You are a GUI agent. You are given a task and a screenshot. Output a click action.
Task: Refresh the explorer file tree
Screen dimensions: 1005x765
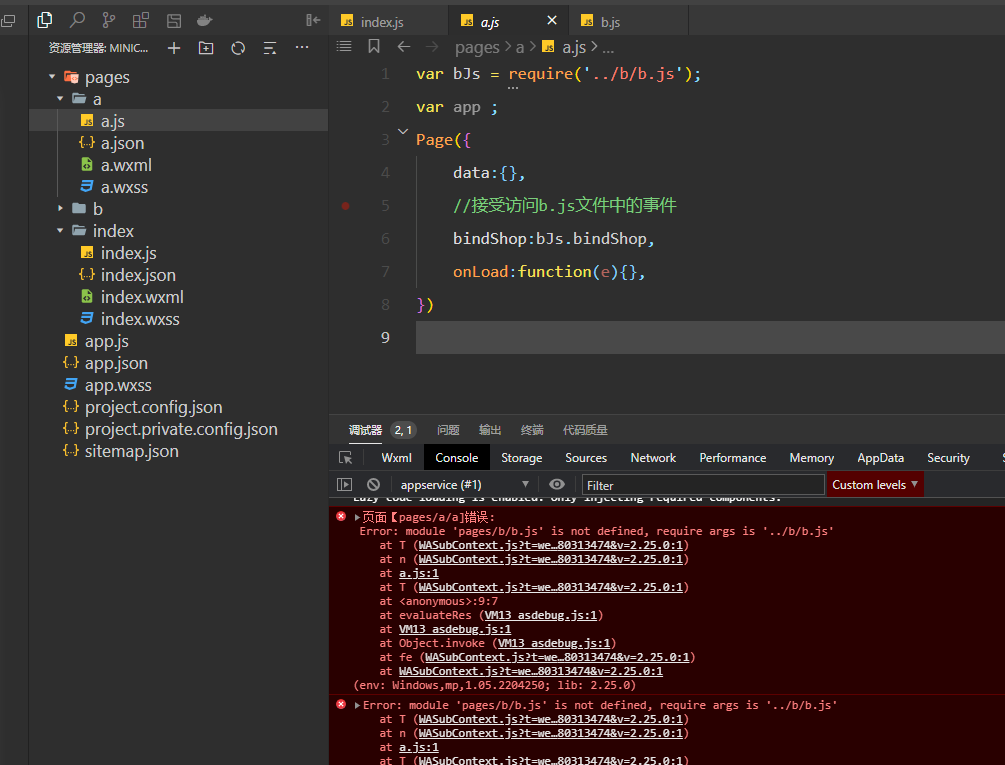(x=238, y=48)
